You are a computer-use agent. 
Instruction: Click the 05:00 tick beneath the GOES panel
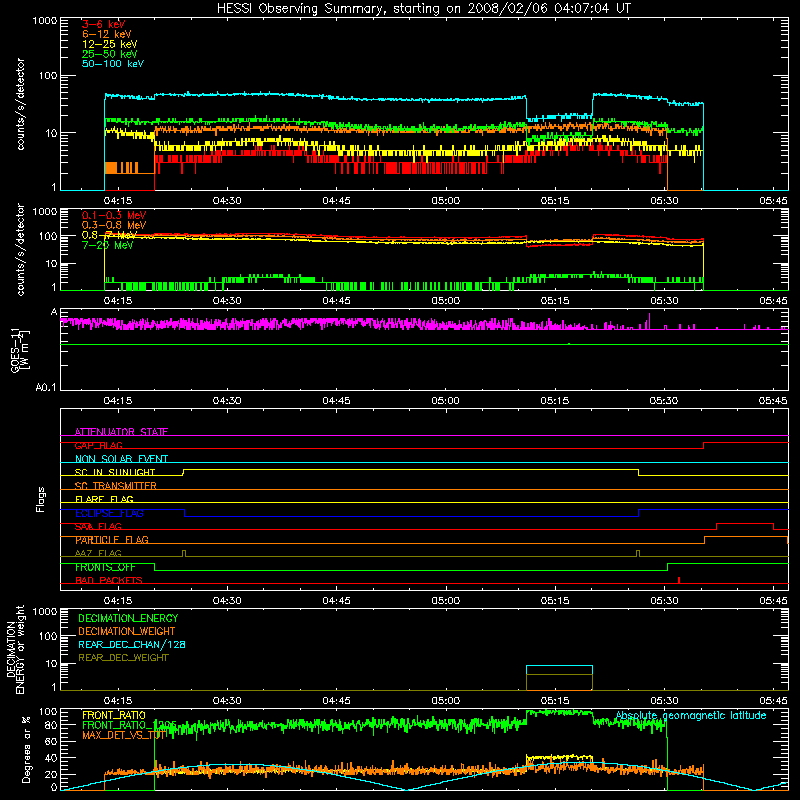click(445, 401)
